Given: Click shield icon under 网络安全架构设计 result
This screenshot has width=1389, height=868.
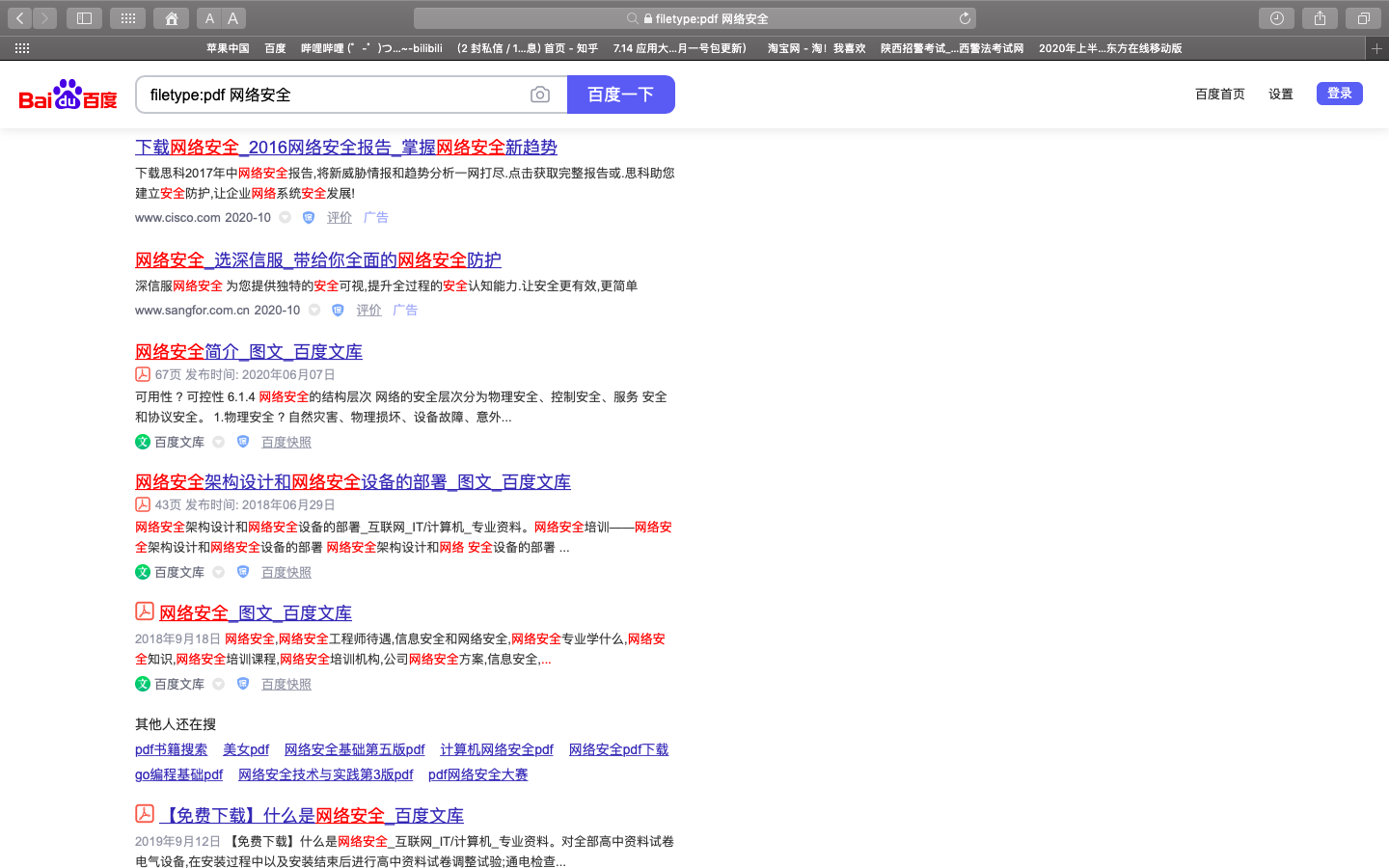Looking at the screenshot, I should click(x=243, y=572).
